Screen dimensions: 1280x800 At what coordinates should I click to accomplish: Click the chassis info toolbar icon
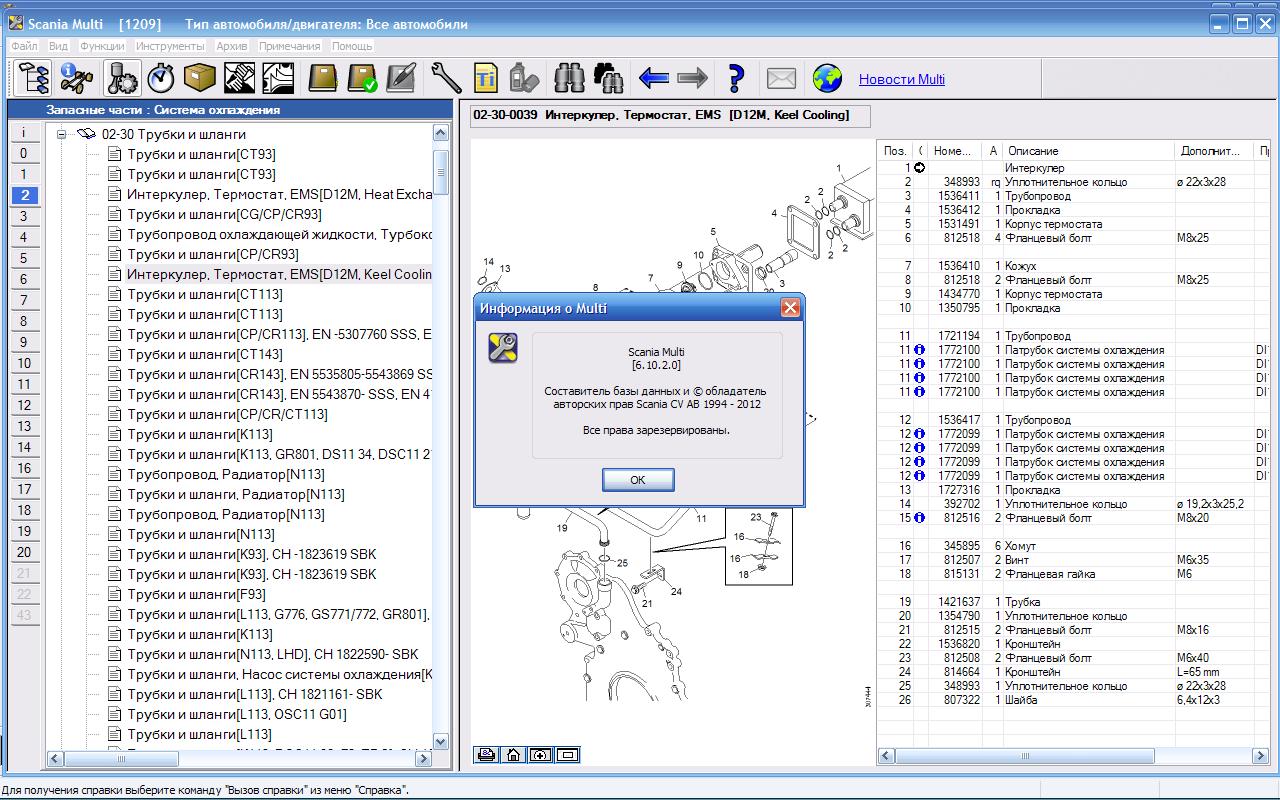pyautogui.click(x=77, y=78)
